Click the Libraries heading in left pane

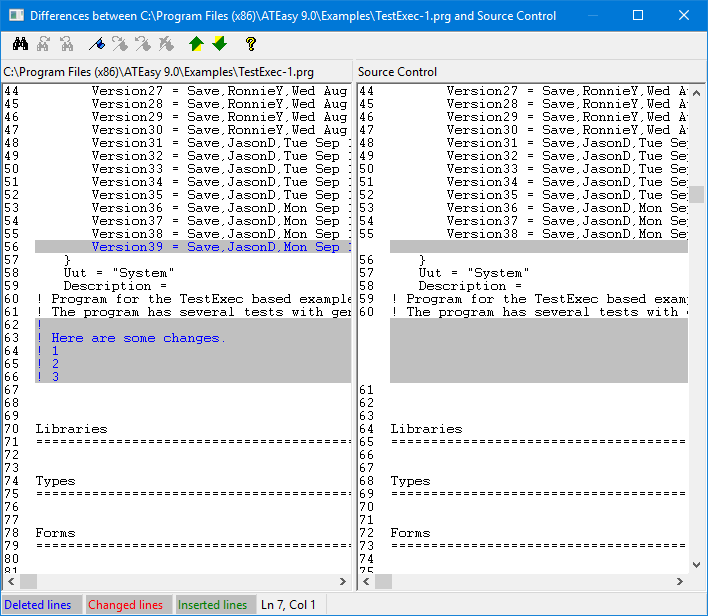(x=71, y=429)
